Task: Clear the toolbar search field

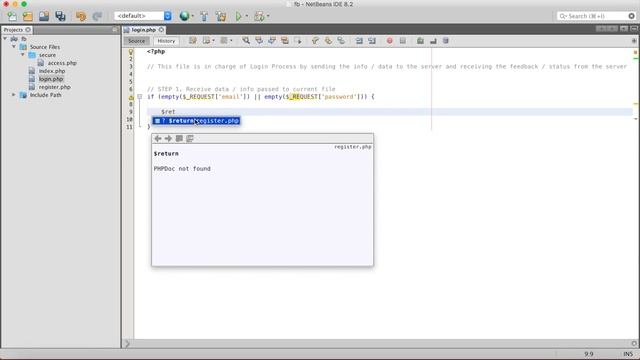Action: (x=631, y=16)
